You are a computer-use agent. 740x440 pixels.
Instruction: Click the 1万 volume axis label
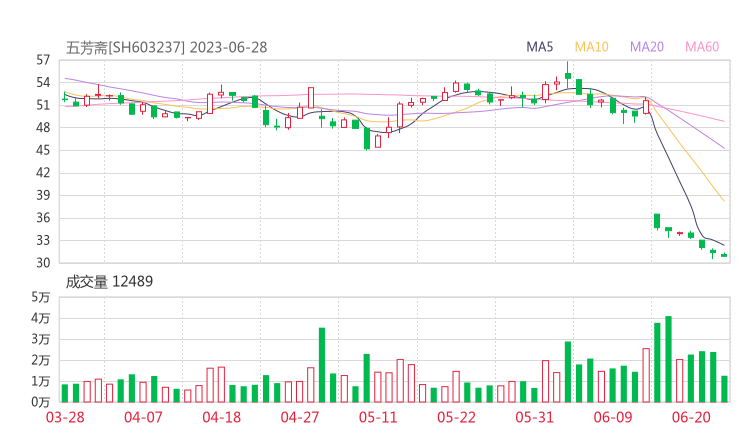coord(41,381)
